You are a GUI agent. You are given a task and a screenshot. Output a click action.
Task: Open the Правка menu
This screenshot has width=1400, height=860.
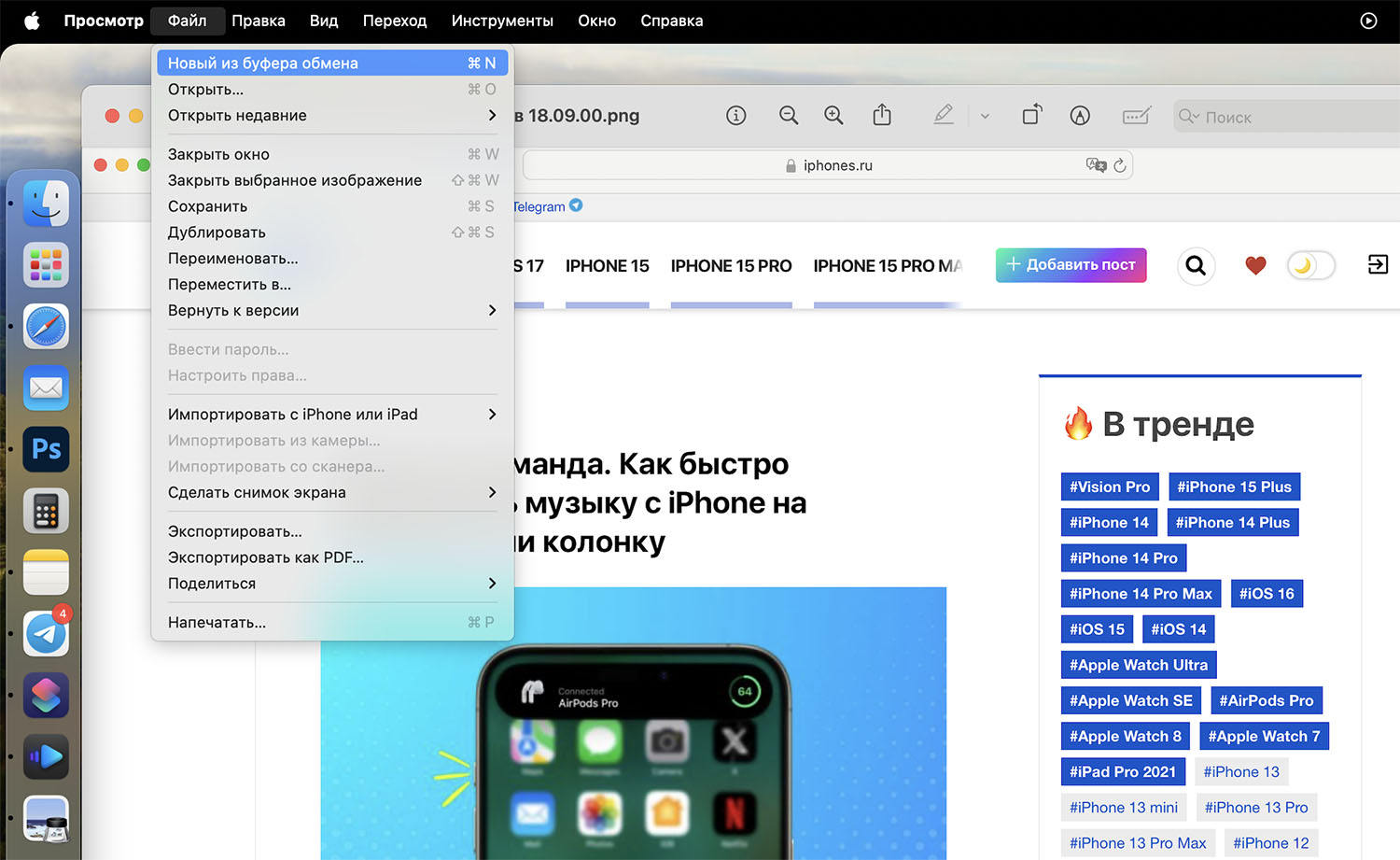click(259, 21)
